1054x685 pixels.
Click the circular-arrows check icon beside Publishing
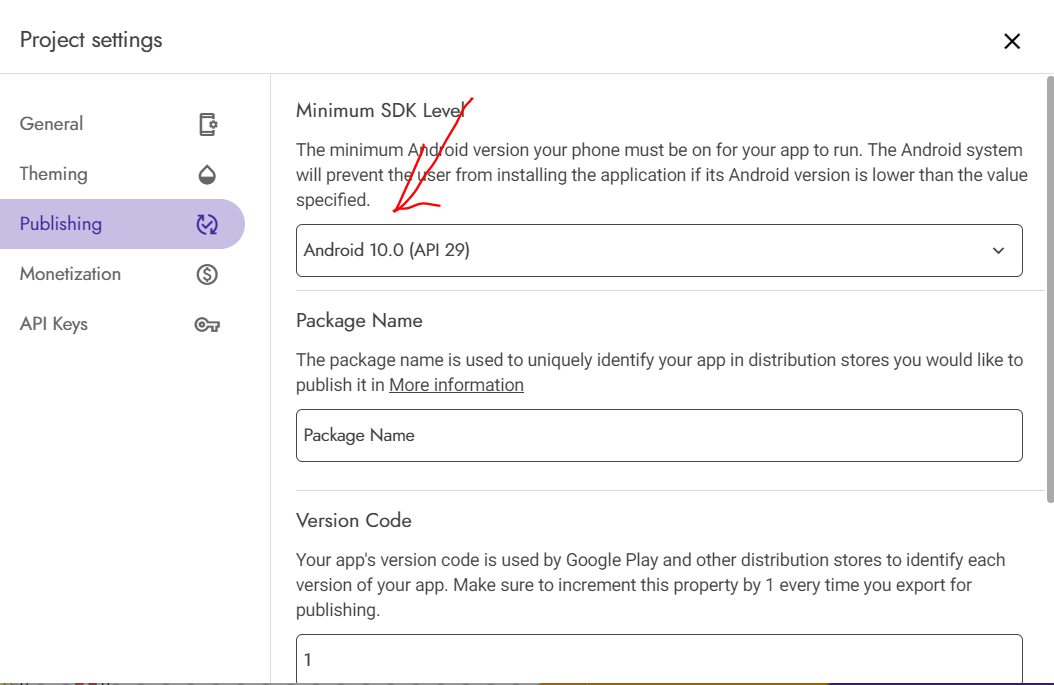coord(207,224)
